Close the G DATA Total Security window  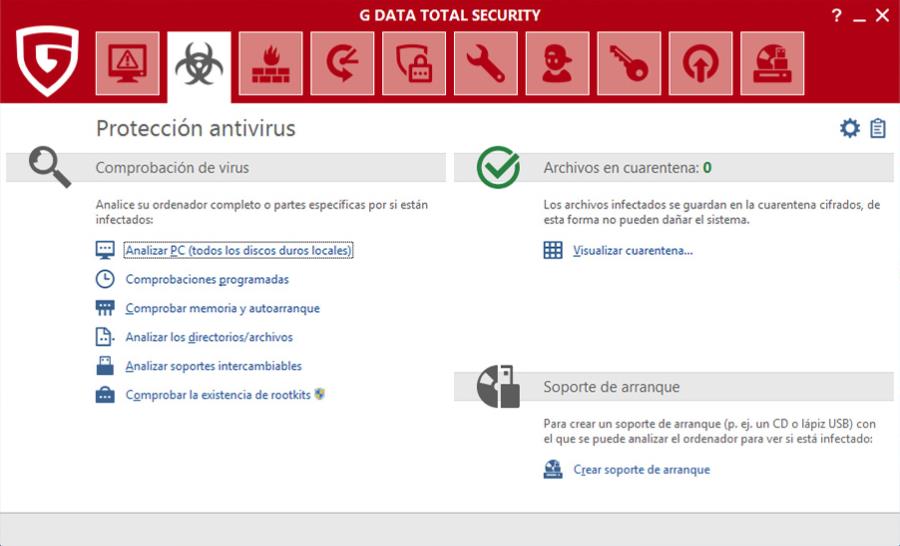882,16
